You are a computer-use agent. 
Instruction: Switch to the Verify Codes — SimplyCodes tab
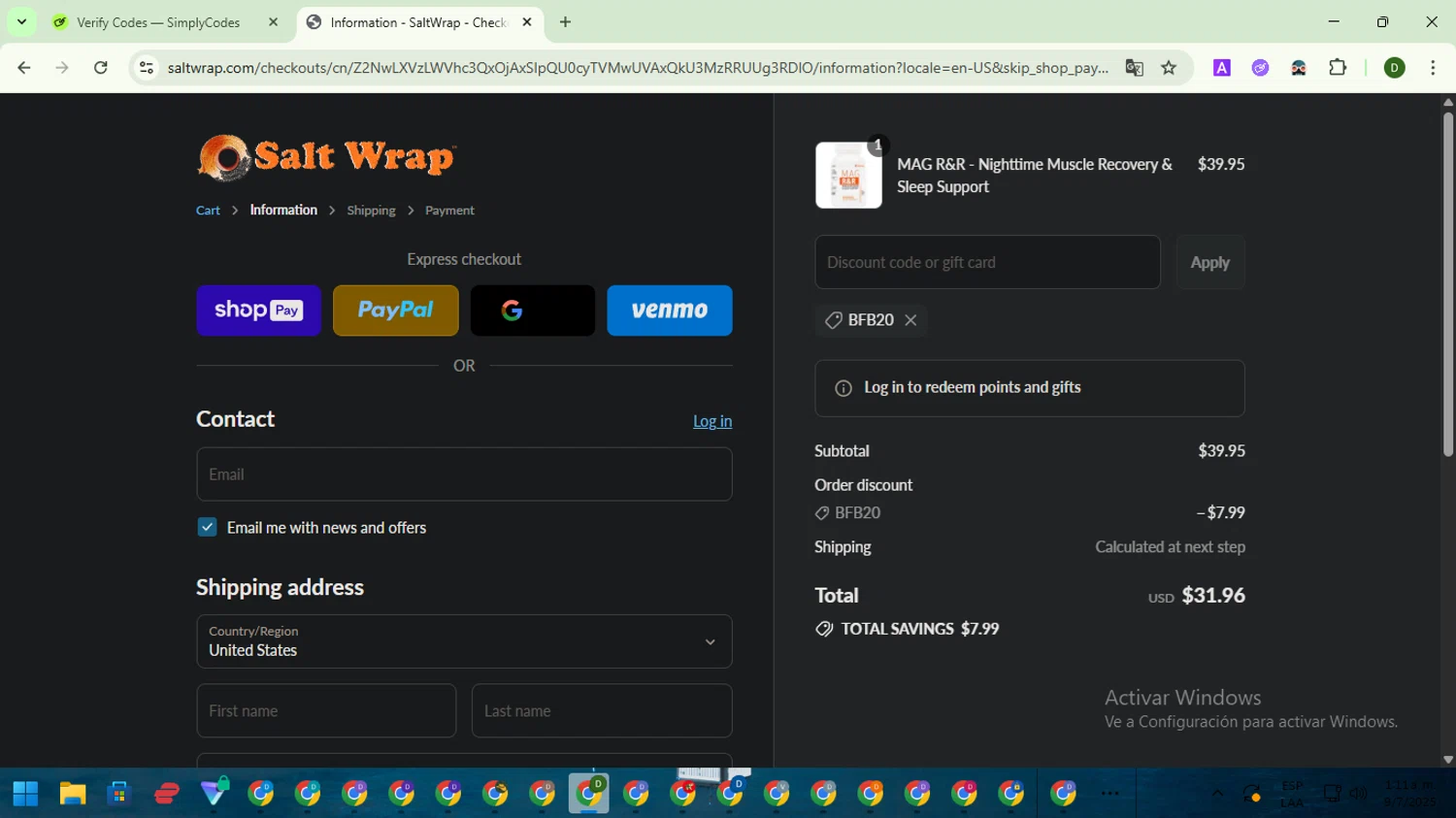pyautogui.click(x=158, y=22)
